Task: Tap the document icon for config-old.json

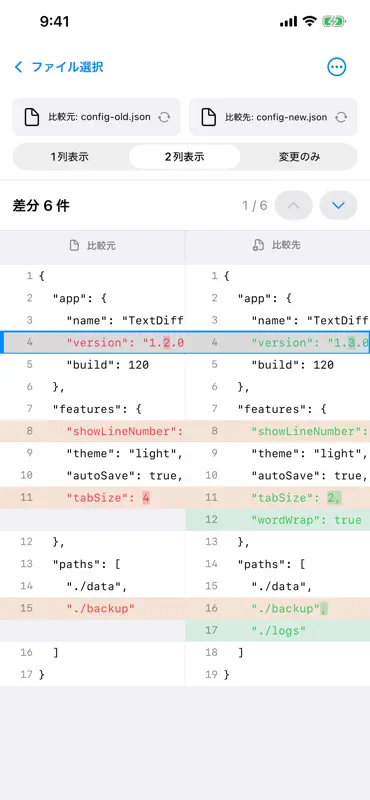Action: [x=32, y=117]
